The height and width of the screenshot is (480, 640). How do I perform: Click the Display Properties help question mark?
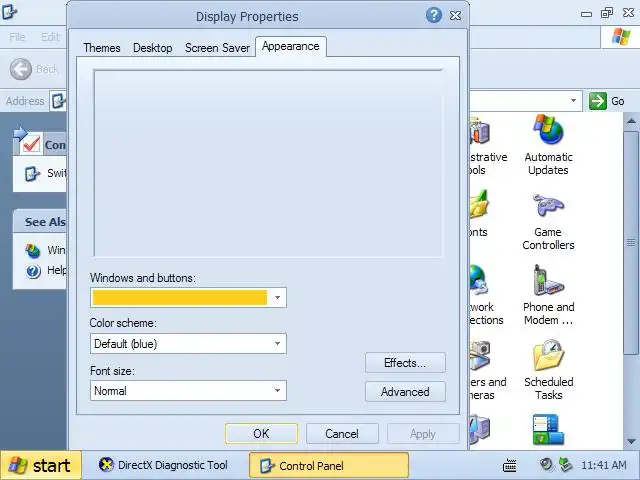[434, 16]
